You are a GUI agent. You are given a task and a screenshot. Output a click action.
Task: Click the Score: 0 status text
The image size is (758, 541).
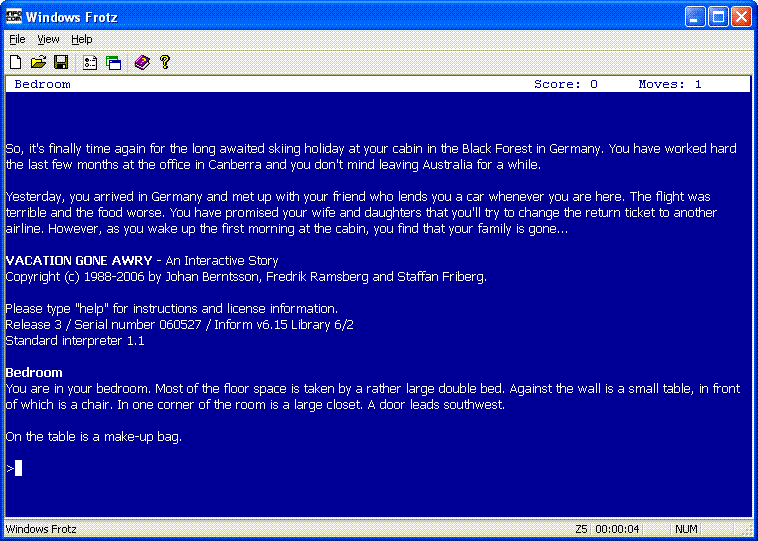(x=566, y=84)
